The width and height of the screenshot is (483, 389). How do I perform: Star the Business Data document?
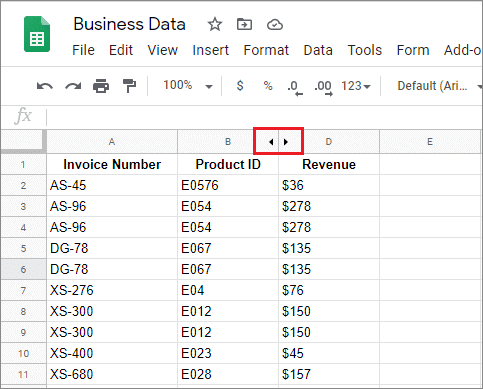[215, 25]
